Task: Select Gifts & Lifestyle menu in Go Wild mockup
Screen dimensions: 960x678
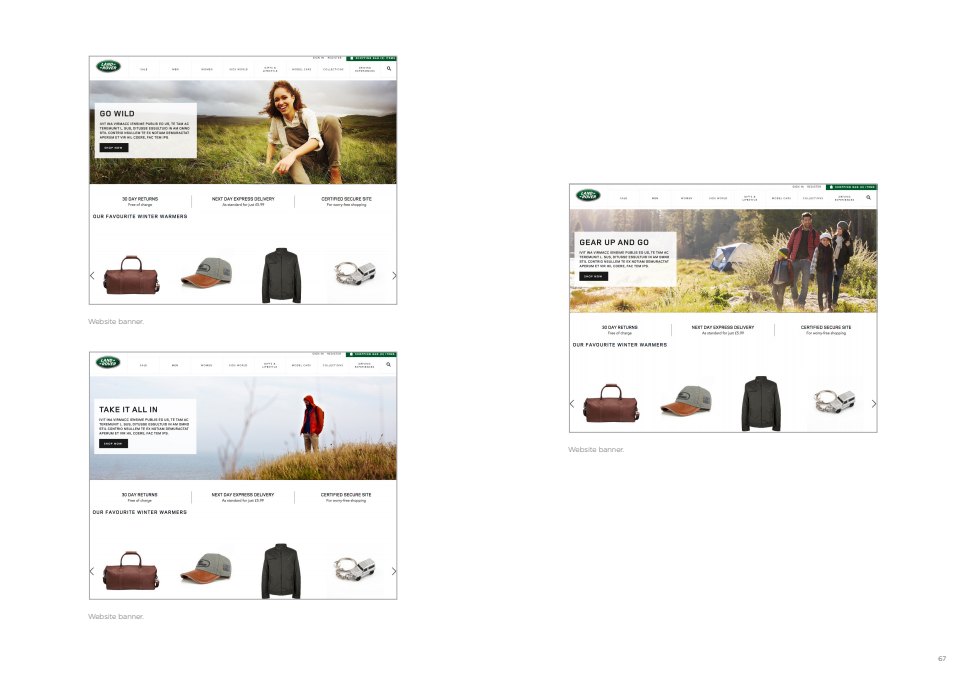Action: click(x=270, y=69)
